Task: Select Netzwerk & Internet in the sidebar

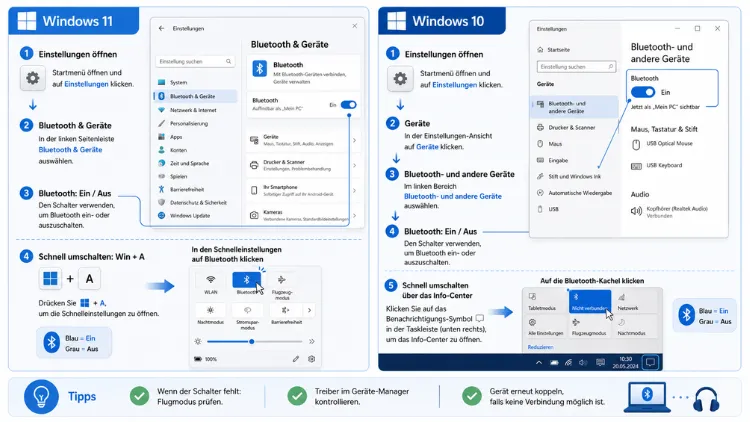Action: (x=195, y=110)
